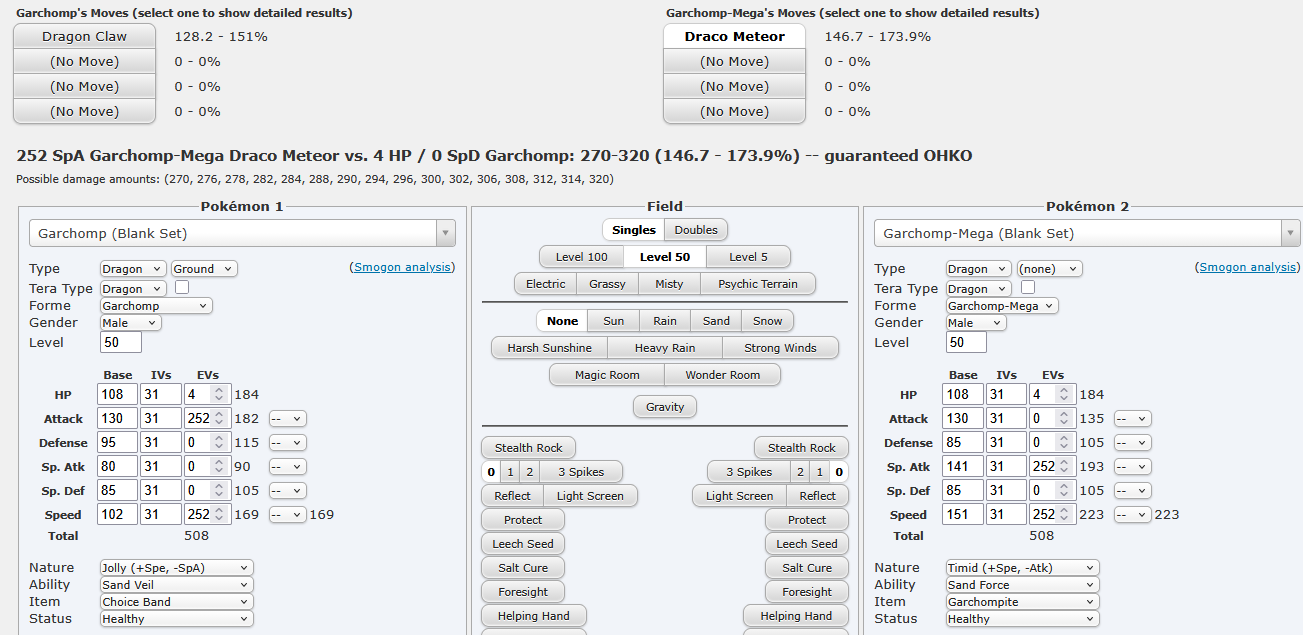Open Pokémon 1 Forme dropdown showing Garchomp

point(156,306)
